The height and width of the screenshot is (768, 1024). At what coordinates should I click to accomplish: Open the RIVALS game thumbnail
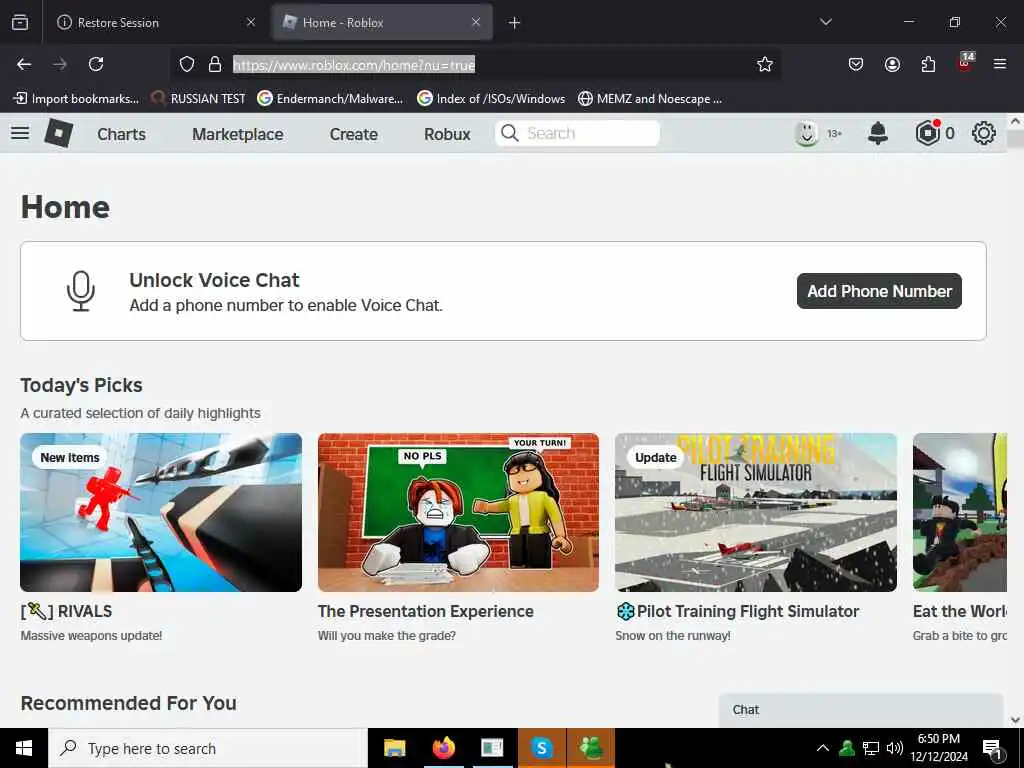click(x=161, y=513)
